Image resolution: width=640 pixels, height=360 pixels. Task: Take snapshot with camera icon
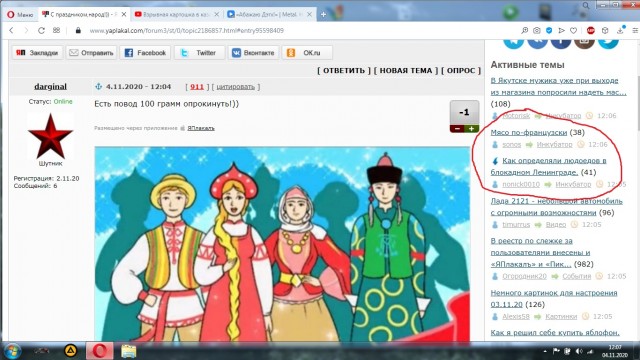537,30
